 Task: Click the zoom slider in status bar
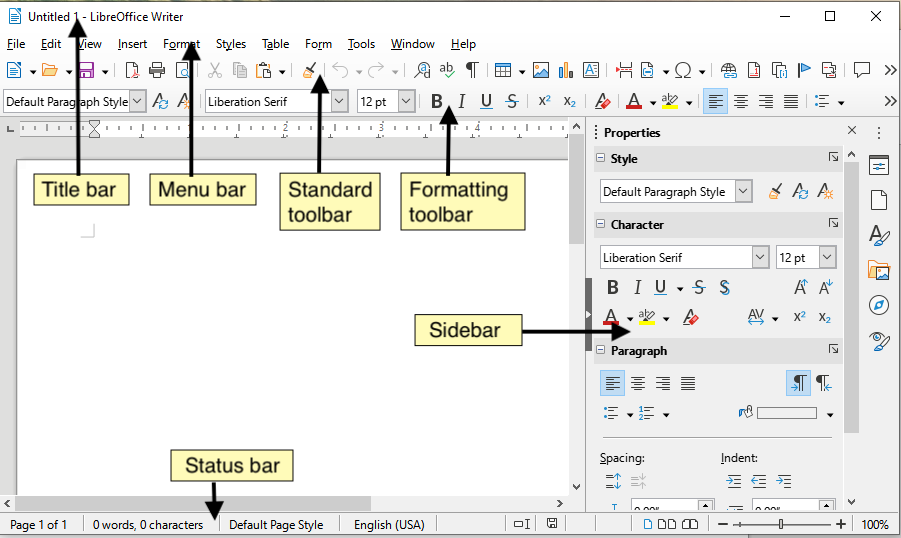(x=780, y=525)
